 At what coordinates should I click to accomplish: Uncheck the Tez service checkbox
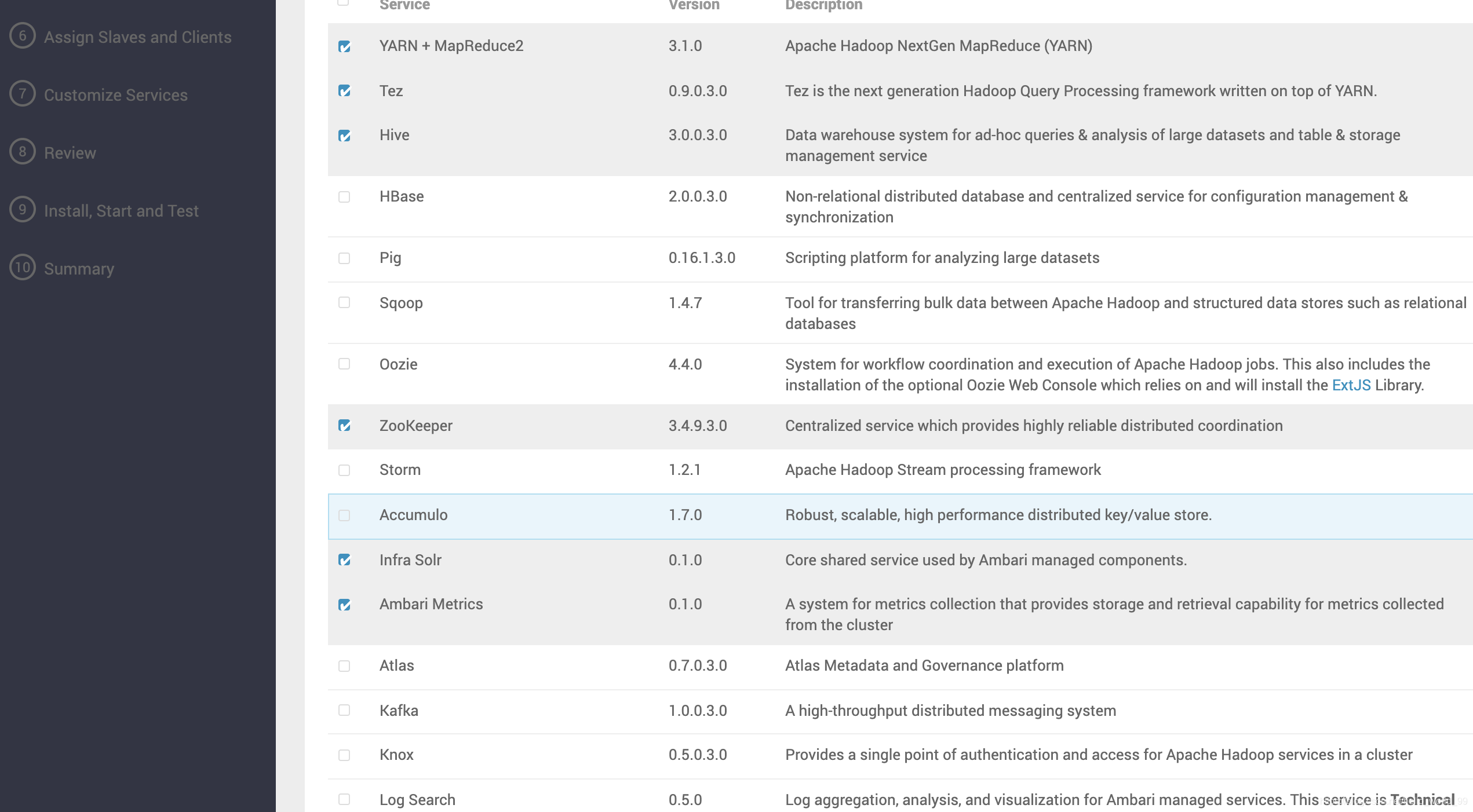coord(344,91)
